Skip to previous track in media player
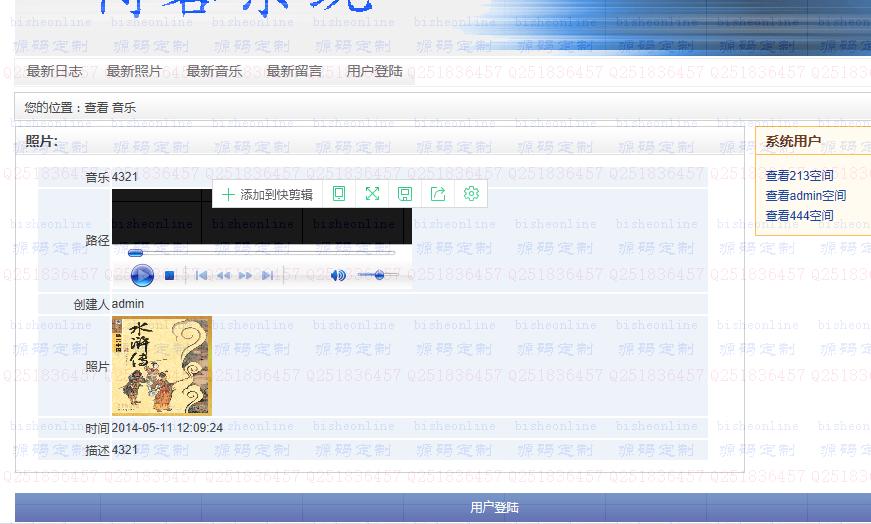Viewport: 871px width, 524px height. click(x=202, y=275)
